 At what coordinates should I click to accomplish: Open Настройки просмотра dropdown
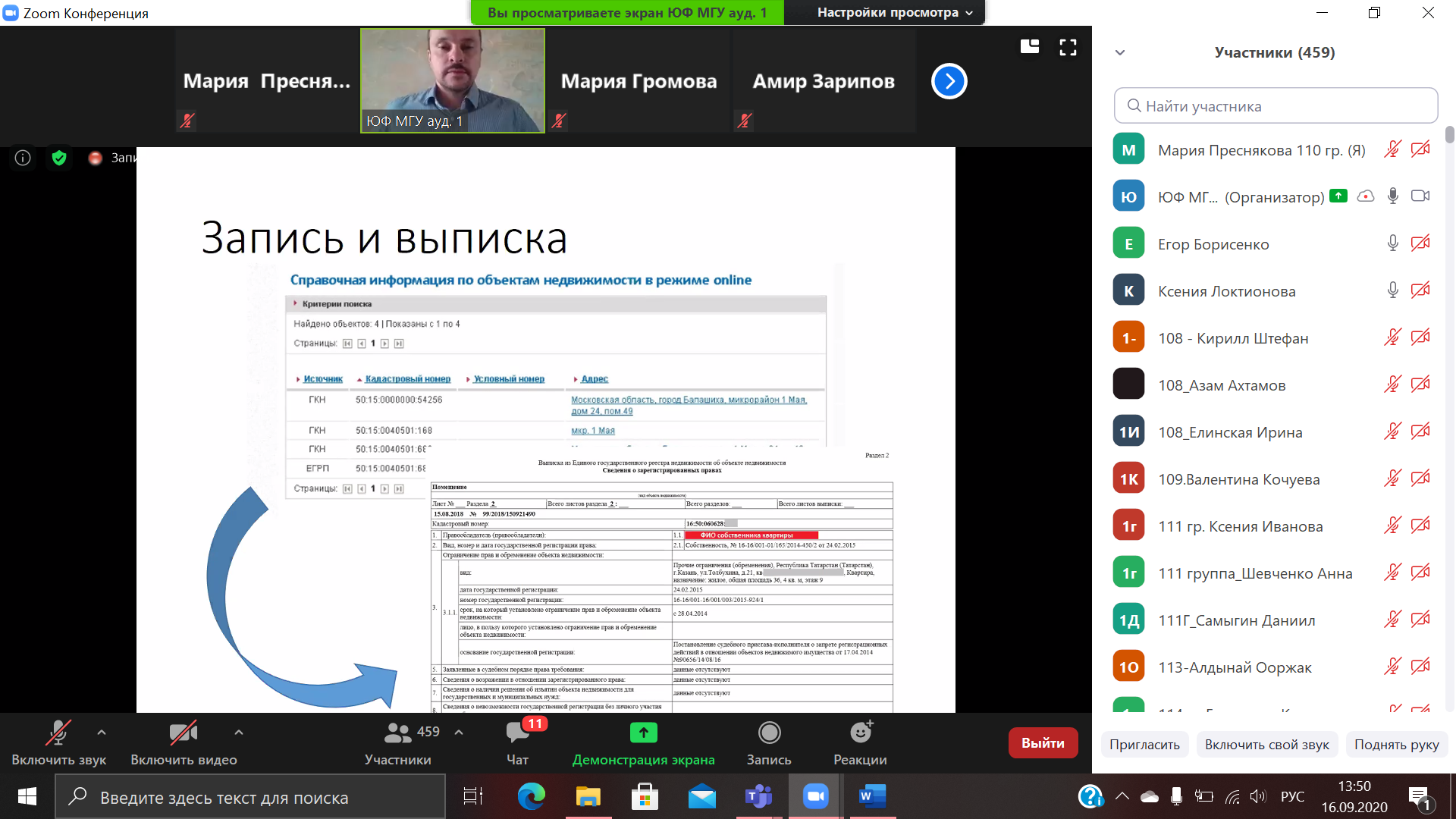click(895, 12)
